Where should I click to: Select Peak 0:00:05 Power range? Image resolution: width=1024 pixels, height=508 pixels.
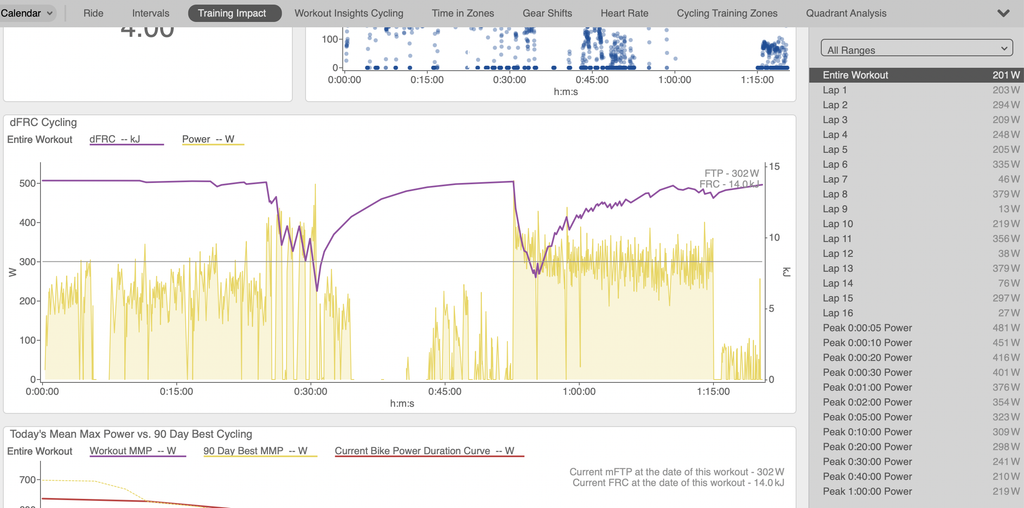click(916, 328)
